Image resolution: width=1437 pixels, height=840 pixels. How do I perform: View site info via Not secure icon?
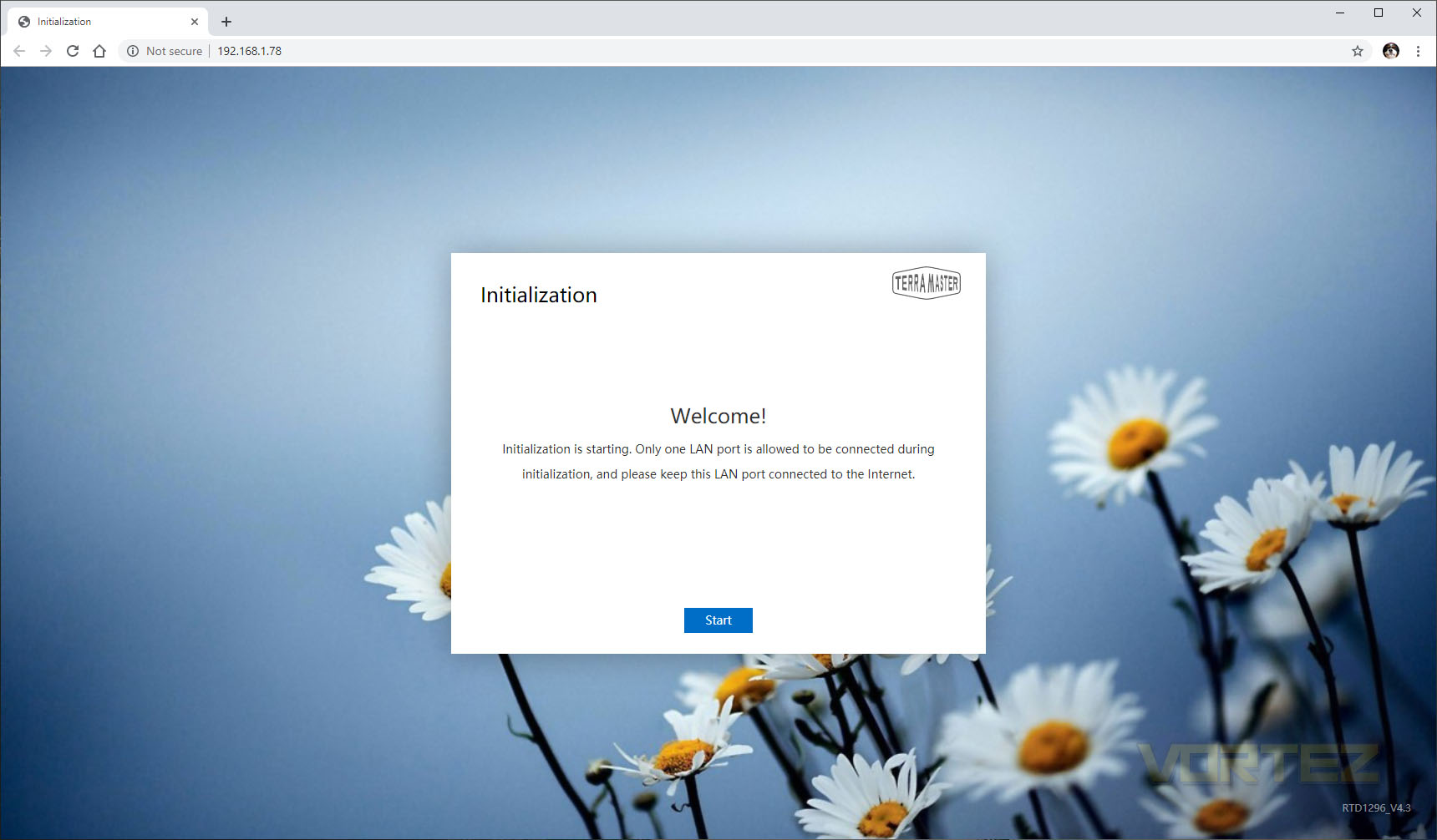coord(133,51)
